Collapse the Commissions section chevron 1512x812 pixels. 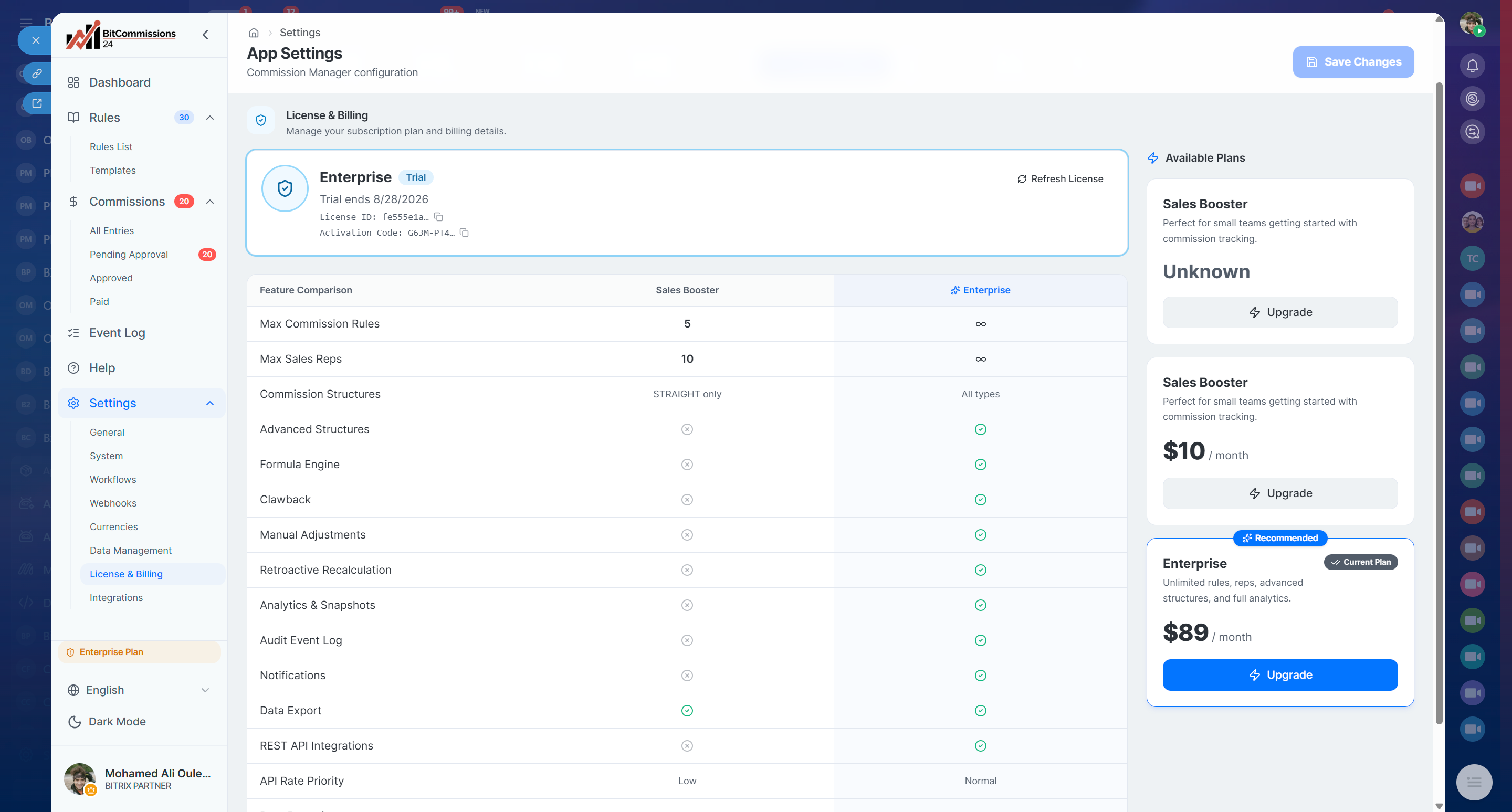(210, 201)
